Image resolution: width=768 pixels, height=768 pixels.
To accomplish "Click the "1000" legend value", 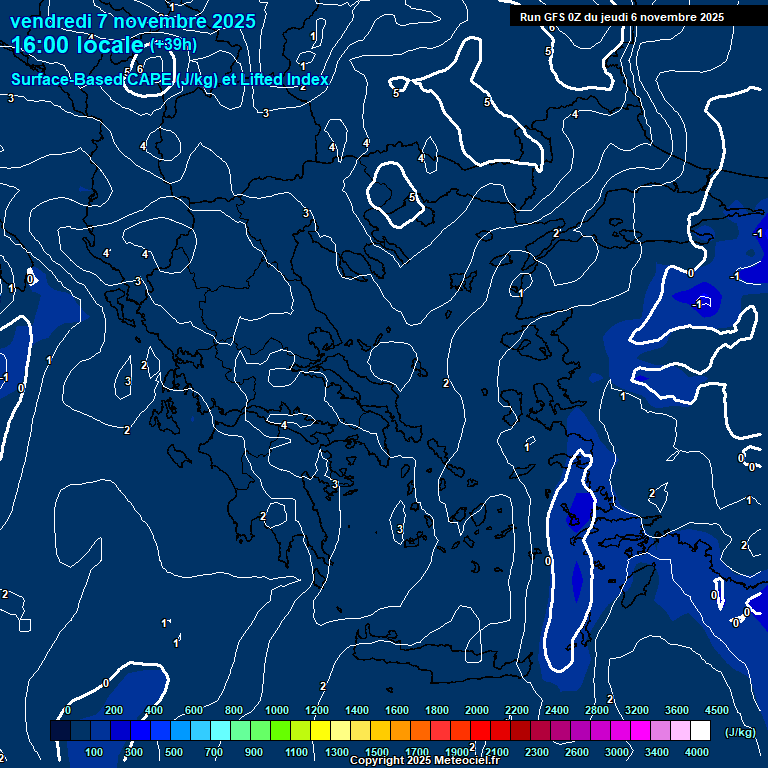I will pos(277,710).
